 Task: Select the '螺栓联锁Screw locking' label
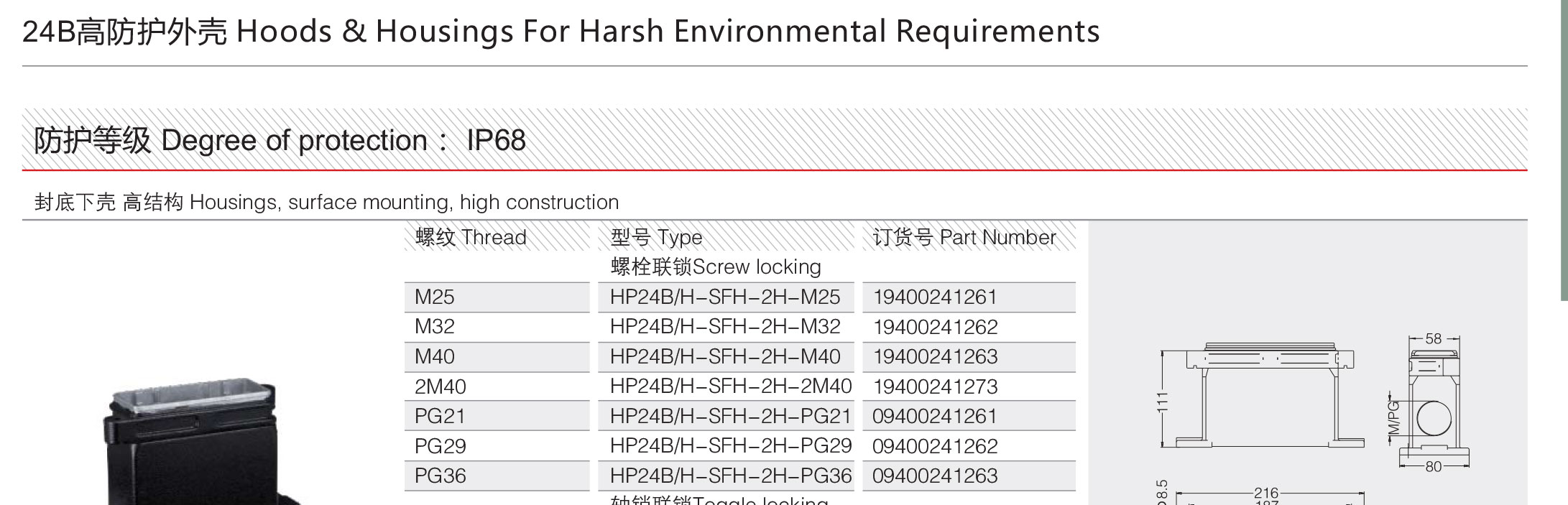(716, 267)
